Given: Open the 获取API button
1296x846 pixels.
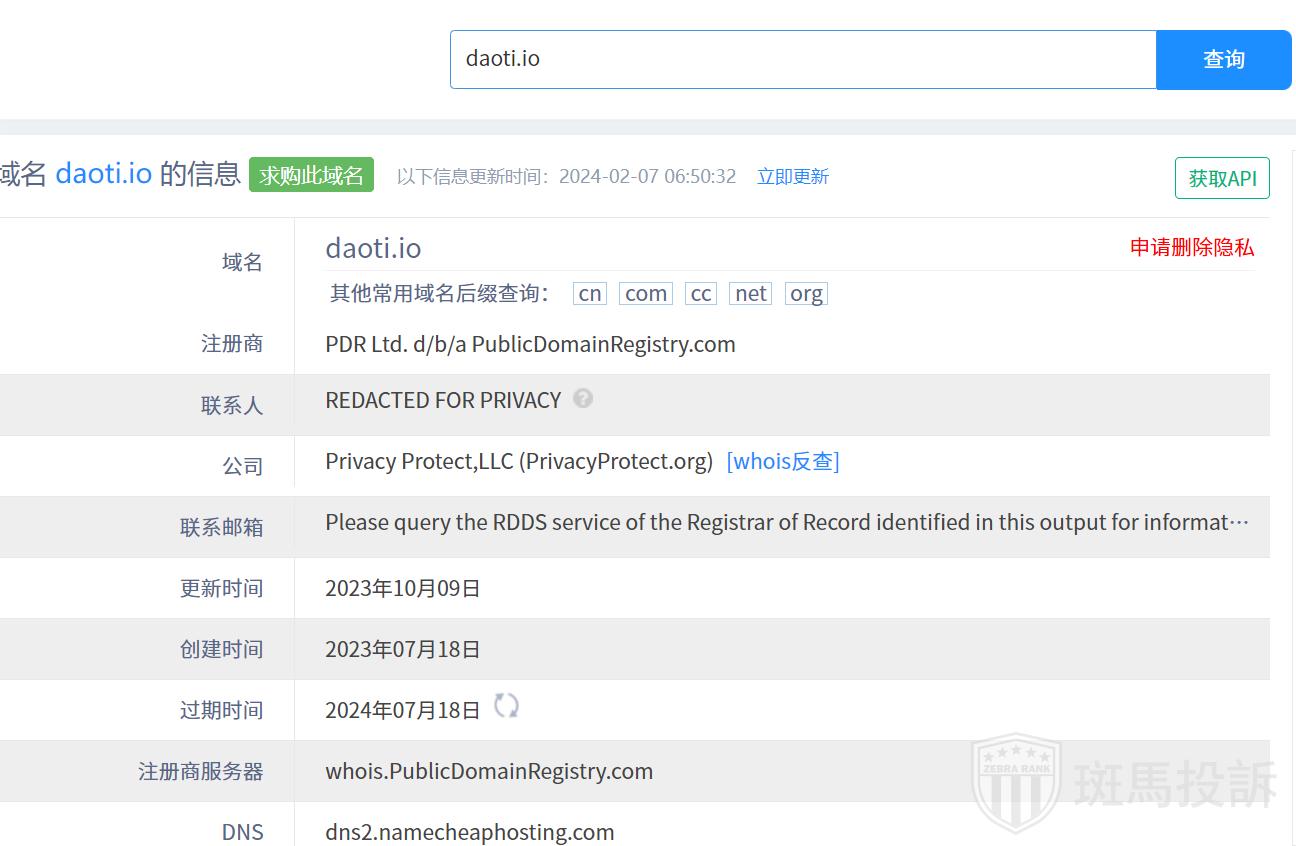Looking at the screenshot, I should point(1221,178).
